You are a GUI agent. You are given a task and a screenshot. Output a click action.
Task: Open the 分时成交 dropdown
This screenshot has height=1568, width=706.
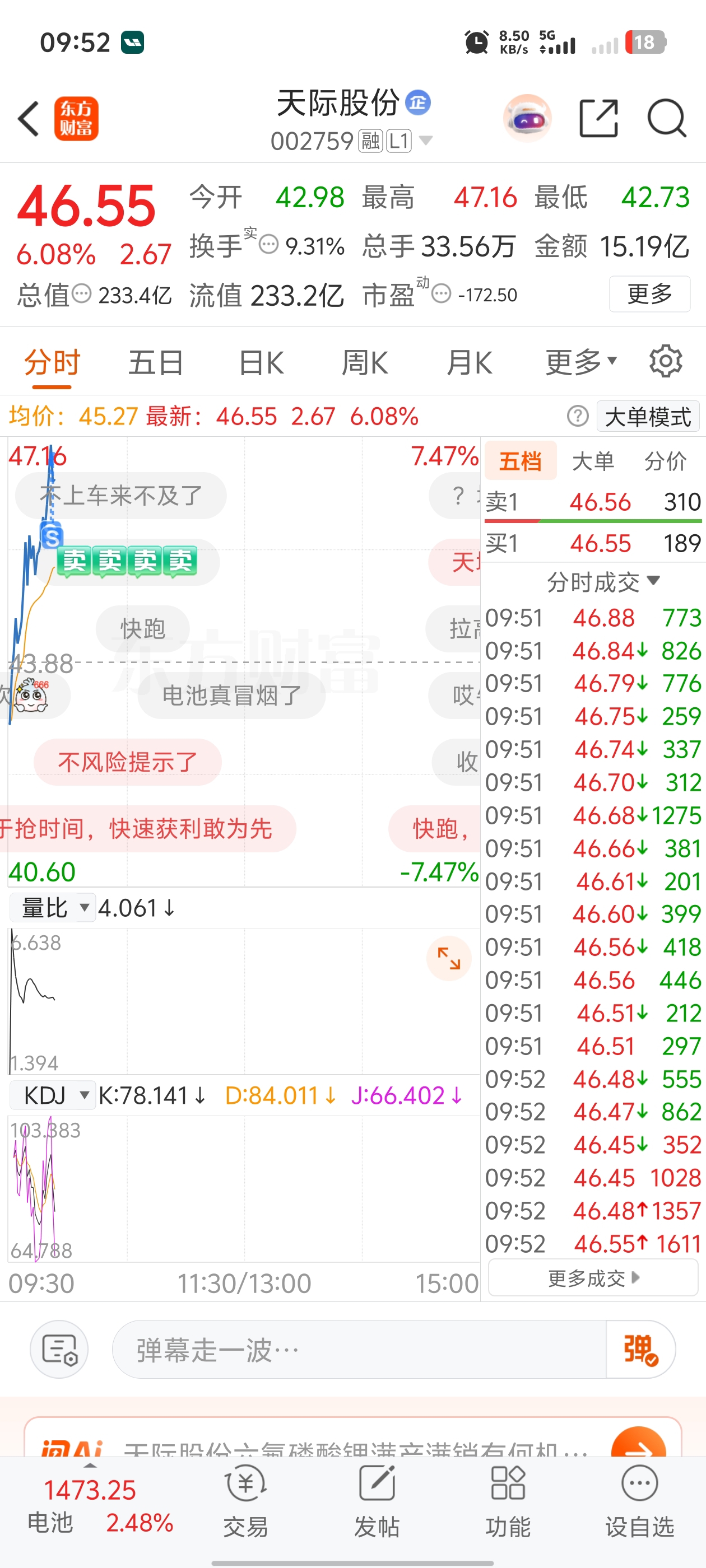(602, 582)
